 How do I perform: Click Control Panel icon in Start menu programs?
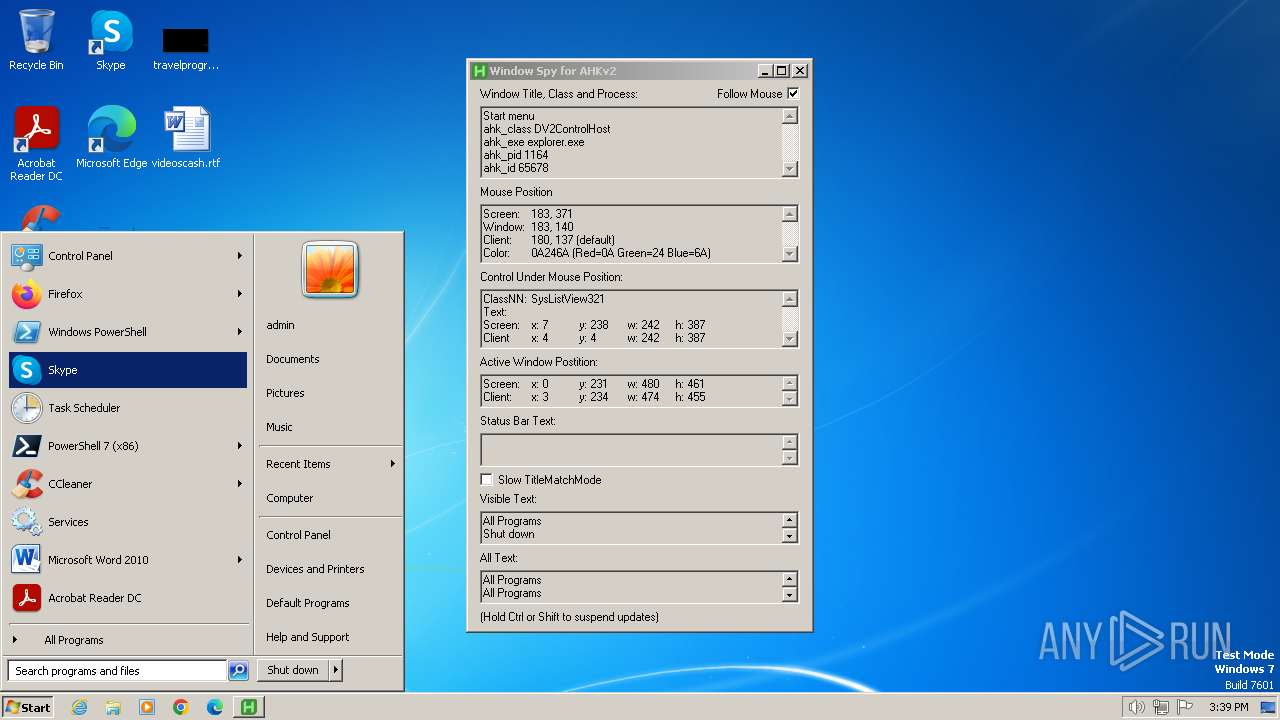[27, 256]
